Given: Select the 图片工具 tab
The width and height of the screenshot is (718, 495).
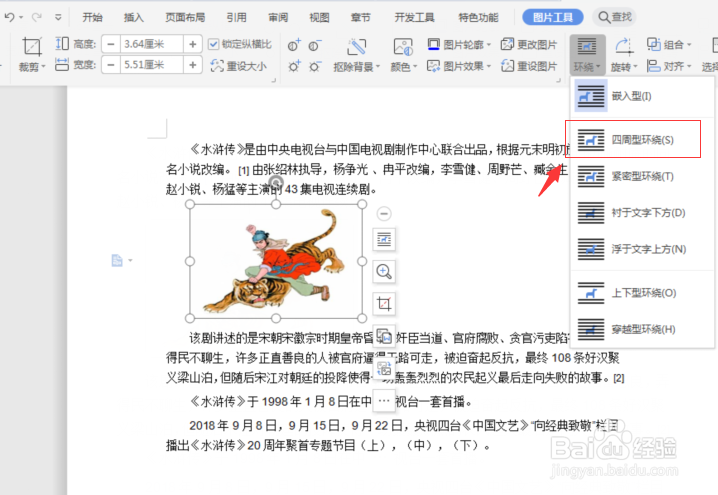Looking at the screenshot, I should coord(553,17).
